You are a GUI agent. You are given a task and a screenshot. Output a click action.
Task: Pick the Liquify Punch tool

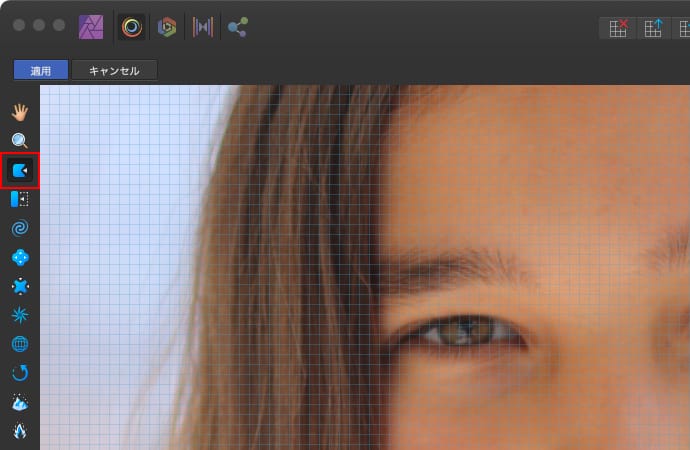[20, 286]
